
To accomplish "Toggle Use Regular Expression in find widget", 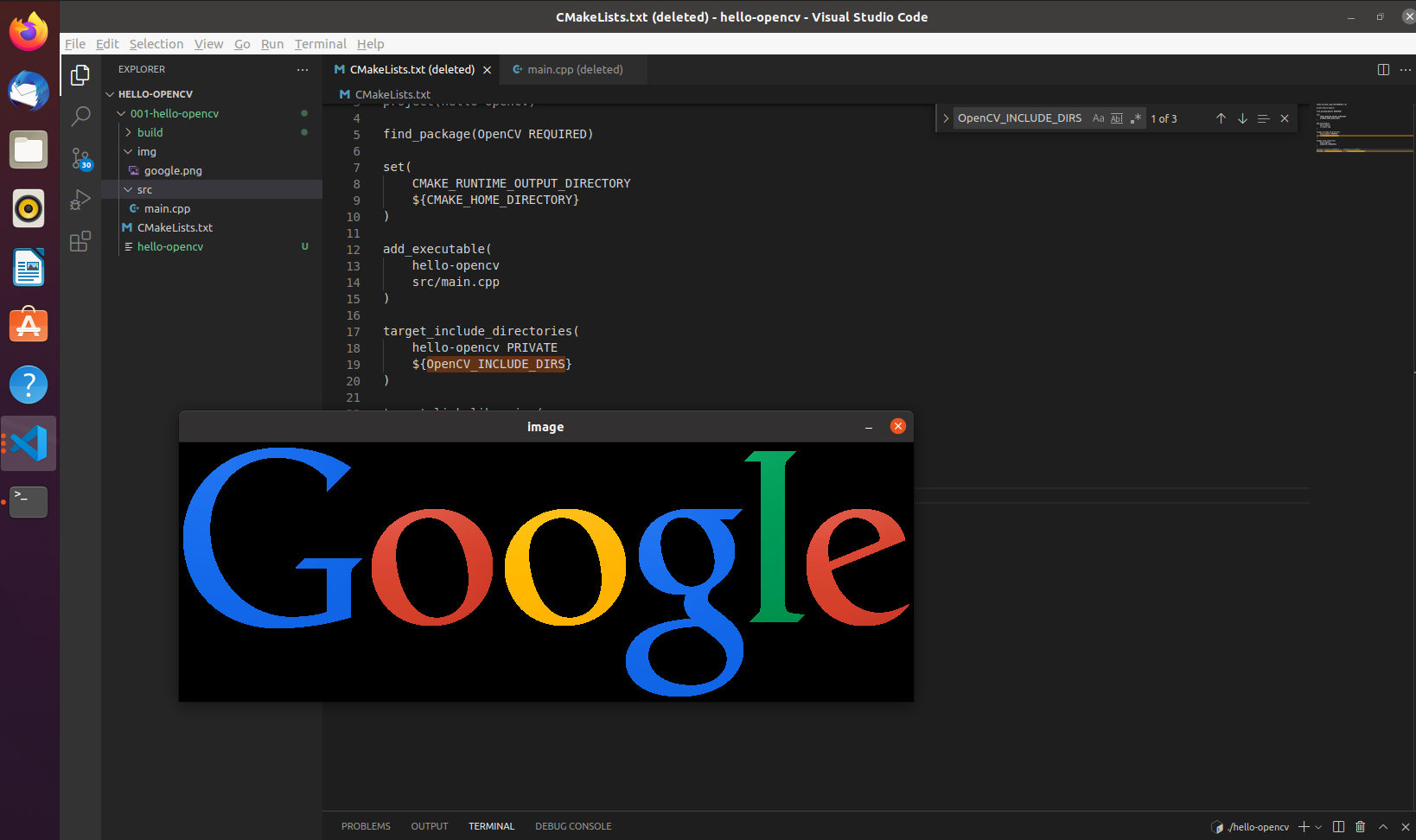I will (x=1136, y=118).
